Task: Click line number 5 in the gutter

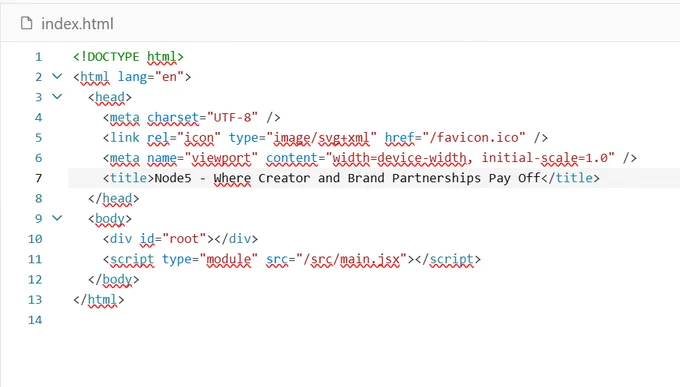Action: 39,138
